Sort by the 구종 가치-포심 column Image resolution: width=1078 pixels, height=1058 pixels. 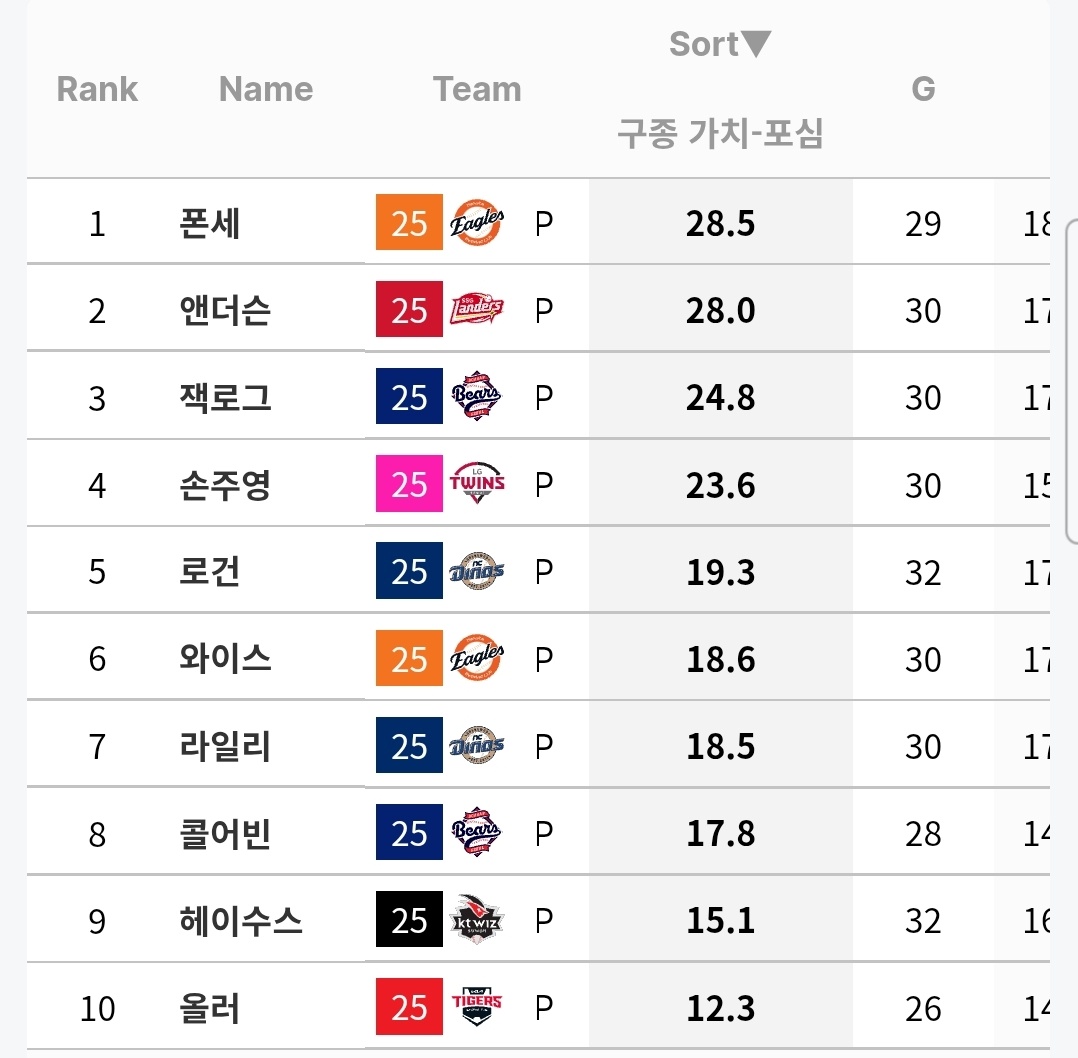click(x=720, y=133)
